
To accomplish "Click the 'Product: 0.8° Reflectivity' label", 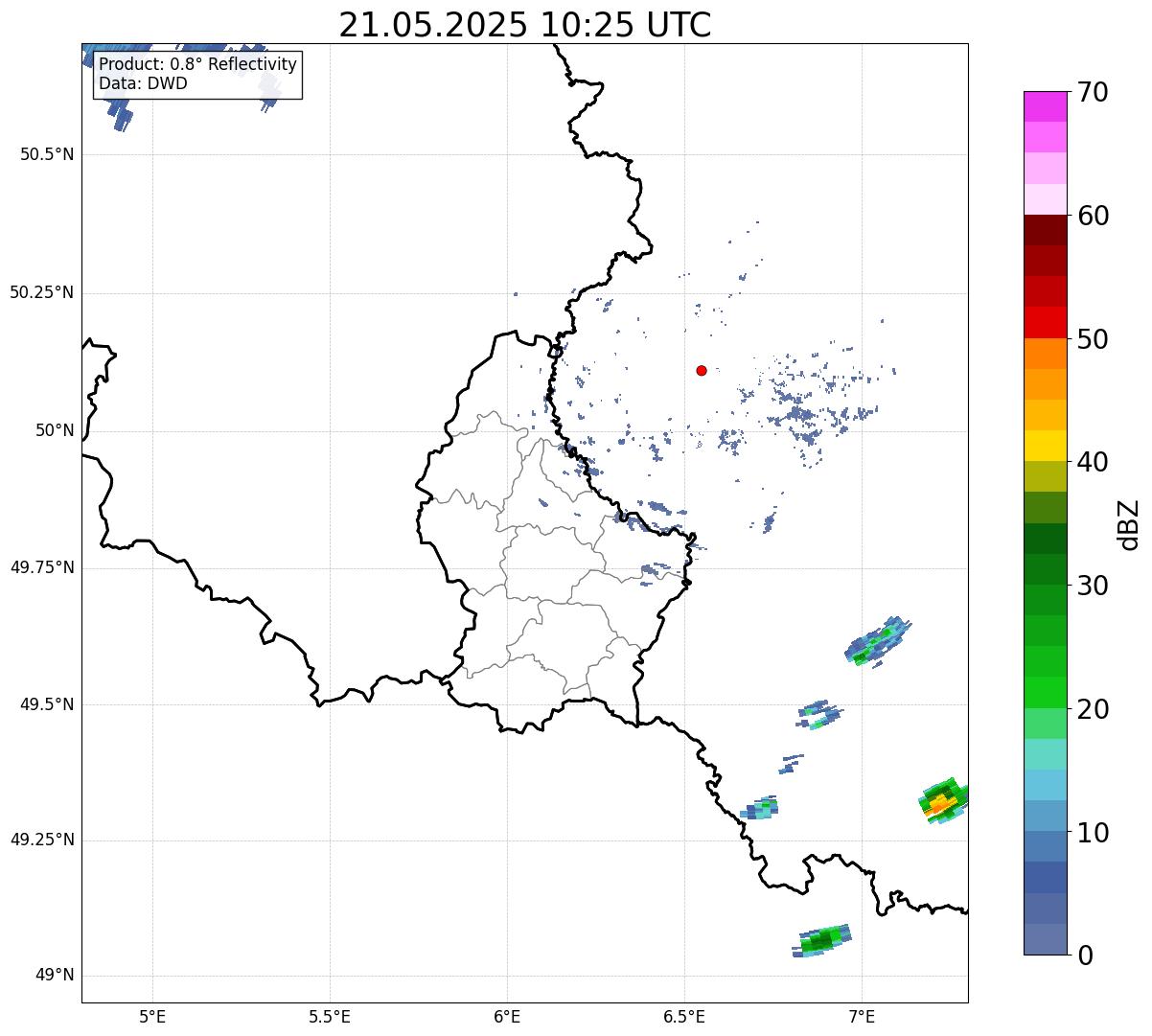I will click(198, 64).
